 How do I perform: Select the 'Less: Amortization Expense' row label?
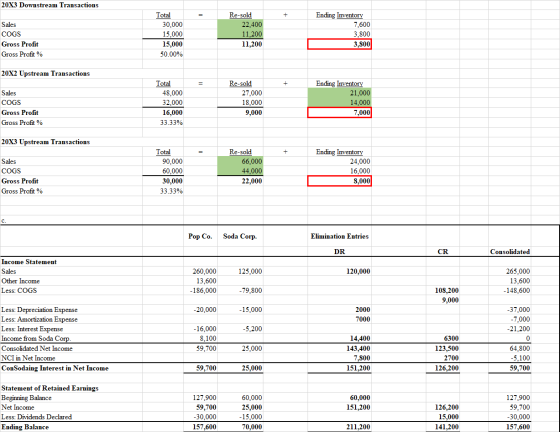39,320
